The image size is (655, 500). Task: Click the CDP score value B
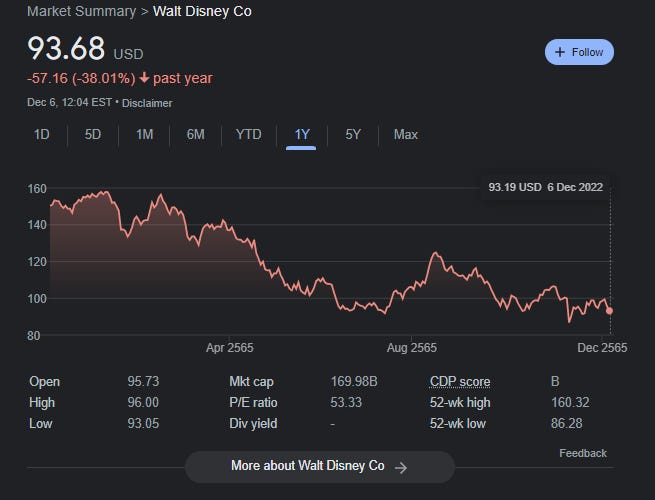pos(555,382)
